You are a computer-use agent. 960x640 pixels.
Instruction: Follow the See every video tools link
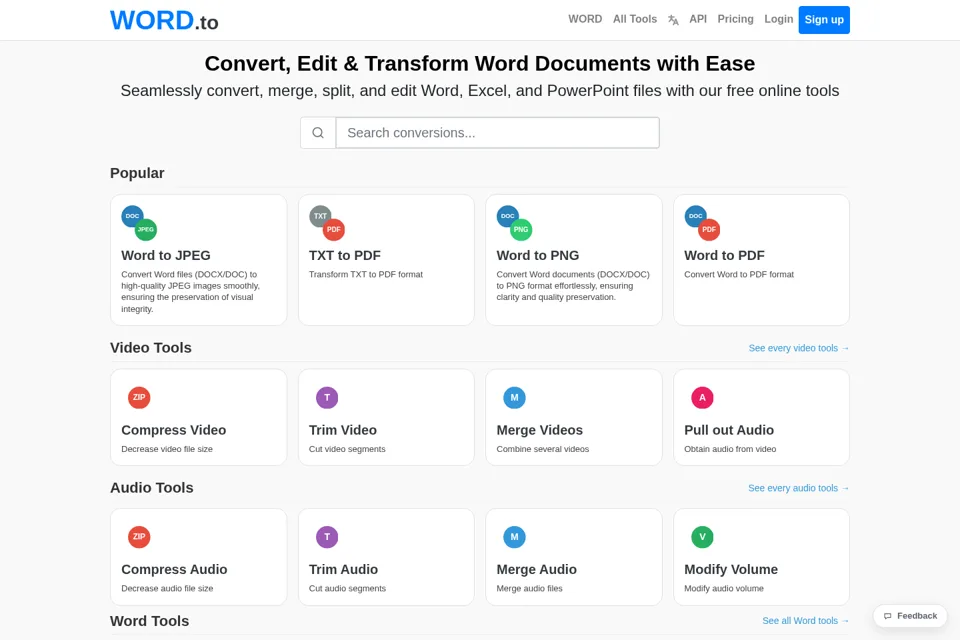[x=798, y=348]
